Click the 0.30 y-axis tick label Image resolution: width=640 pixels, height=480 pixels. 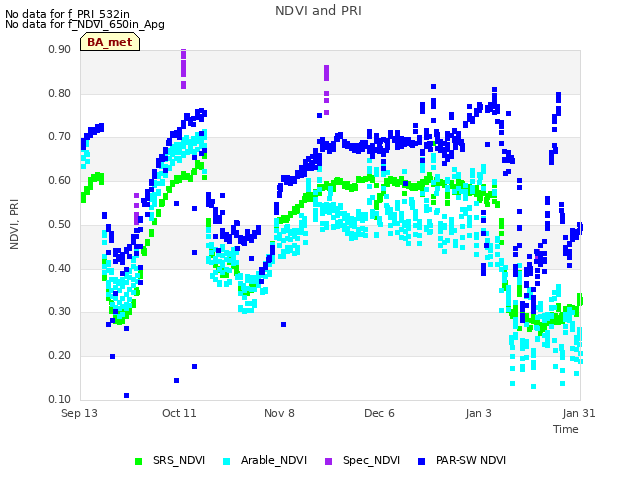60,312
